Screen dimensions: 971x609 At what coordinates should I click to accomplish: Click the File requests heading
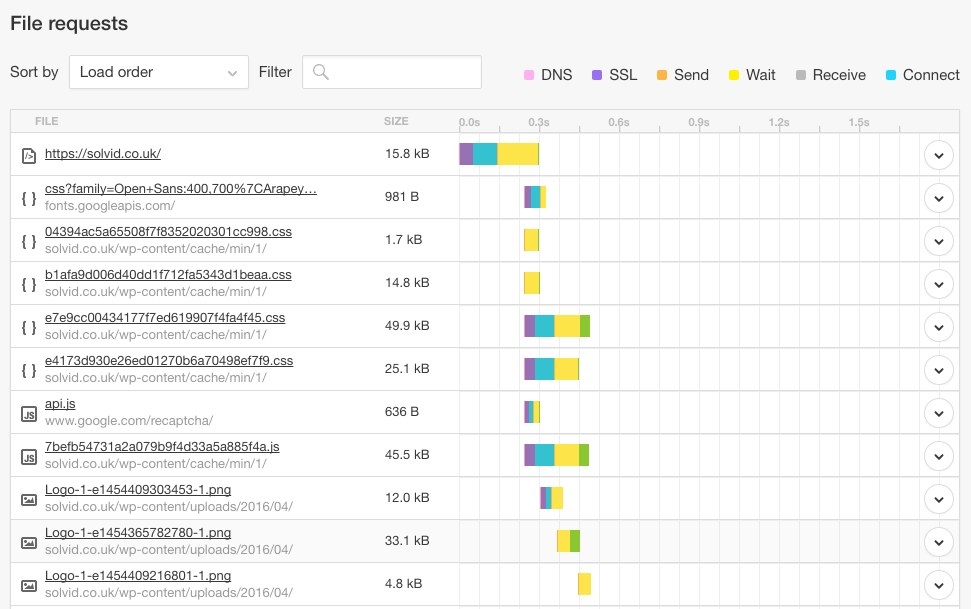[x=69, y=24]
